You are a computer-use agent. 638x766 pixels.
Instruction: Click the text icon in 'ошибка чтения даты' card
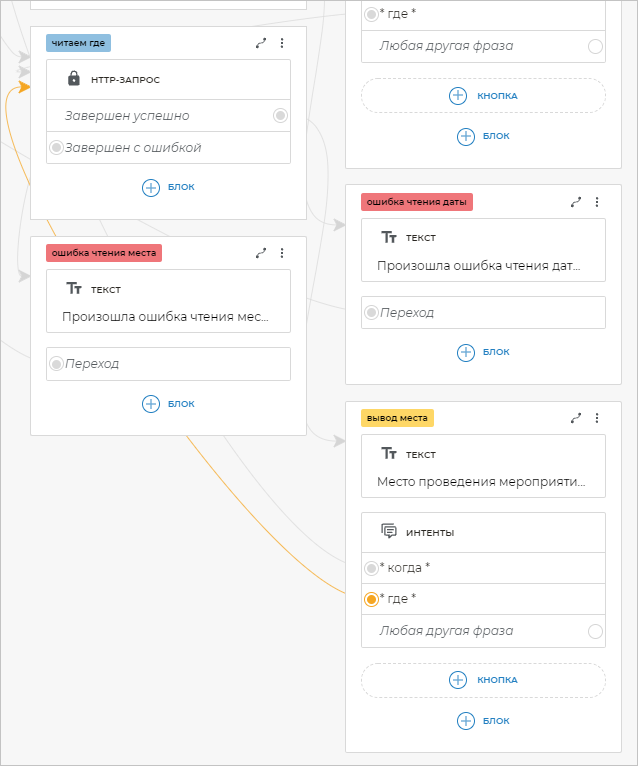pos(389,237)
